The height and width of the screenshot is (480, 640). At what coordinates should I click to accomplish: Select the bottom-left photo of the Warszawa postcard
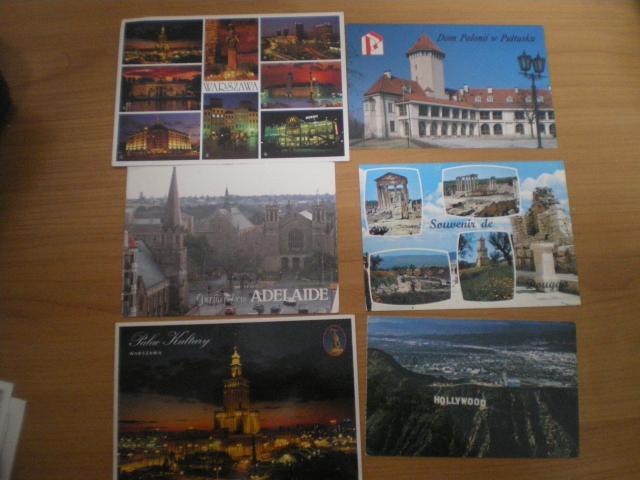click(x=159, y=136)
